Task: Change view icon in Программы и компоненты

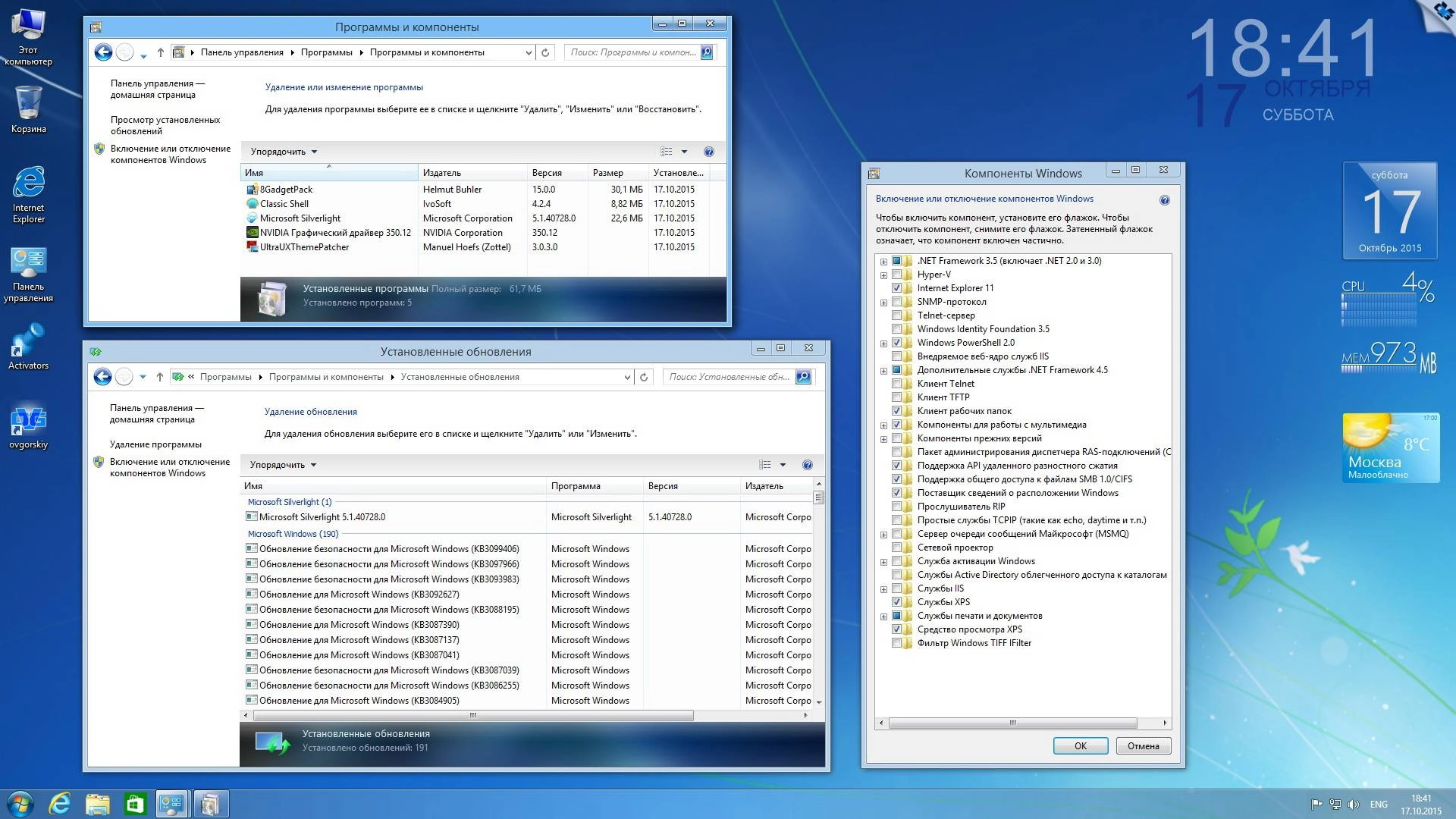Action: point(667,152)
